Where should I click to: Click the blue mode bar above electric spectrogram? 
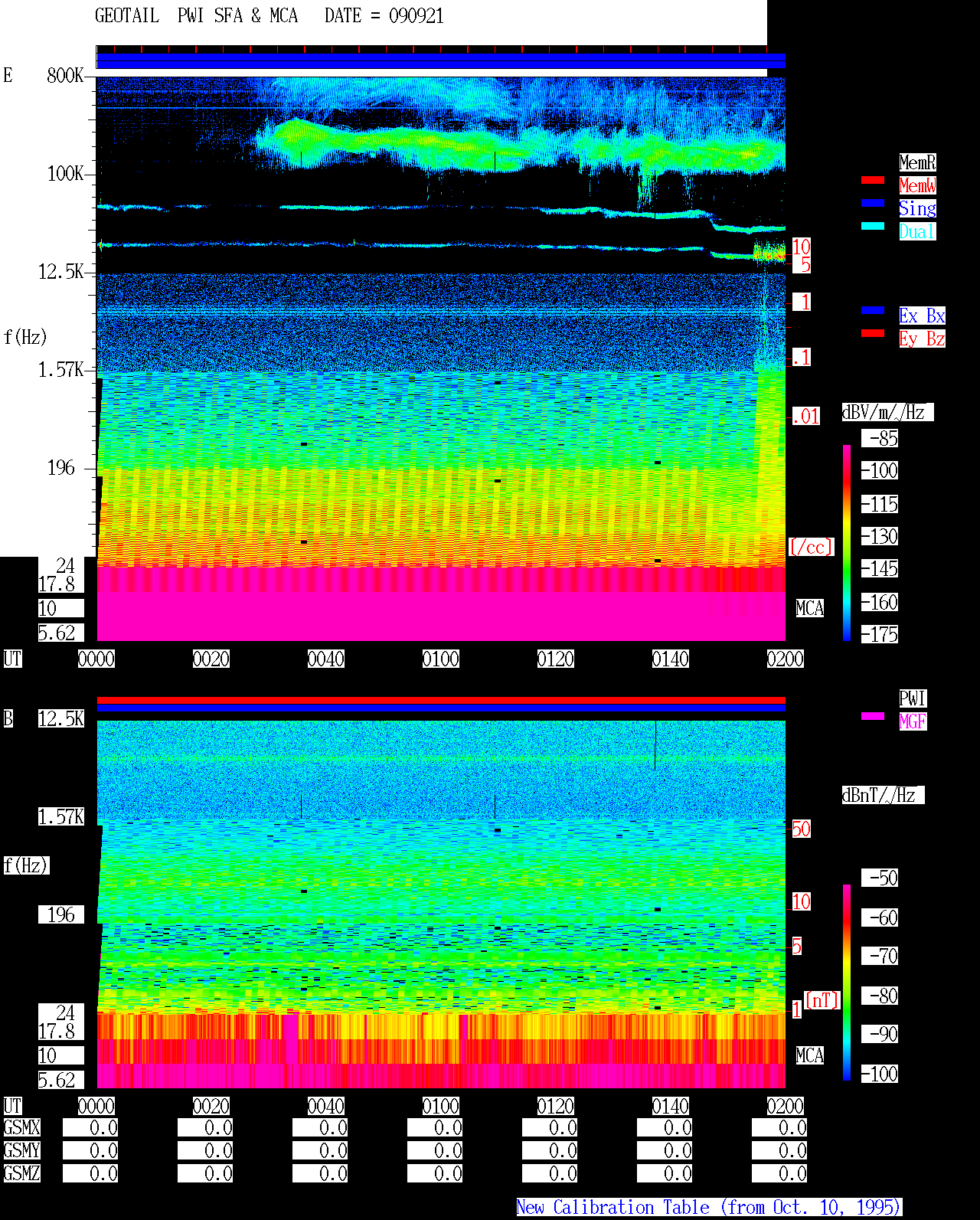441,61
